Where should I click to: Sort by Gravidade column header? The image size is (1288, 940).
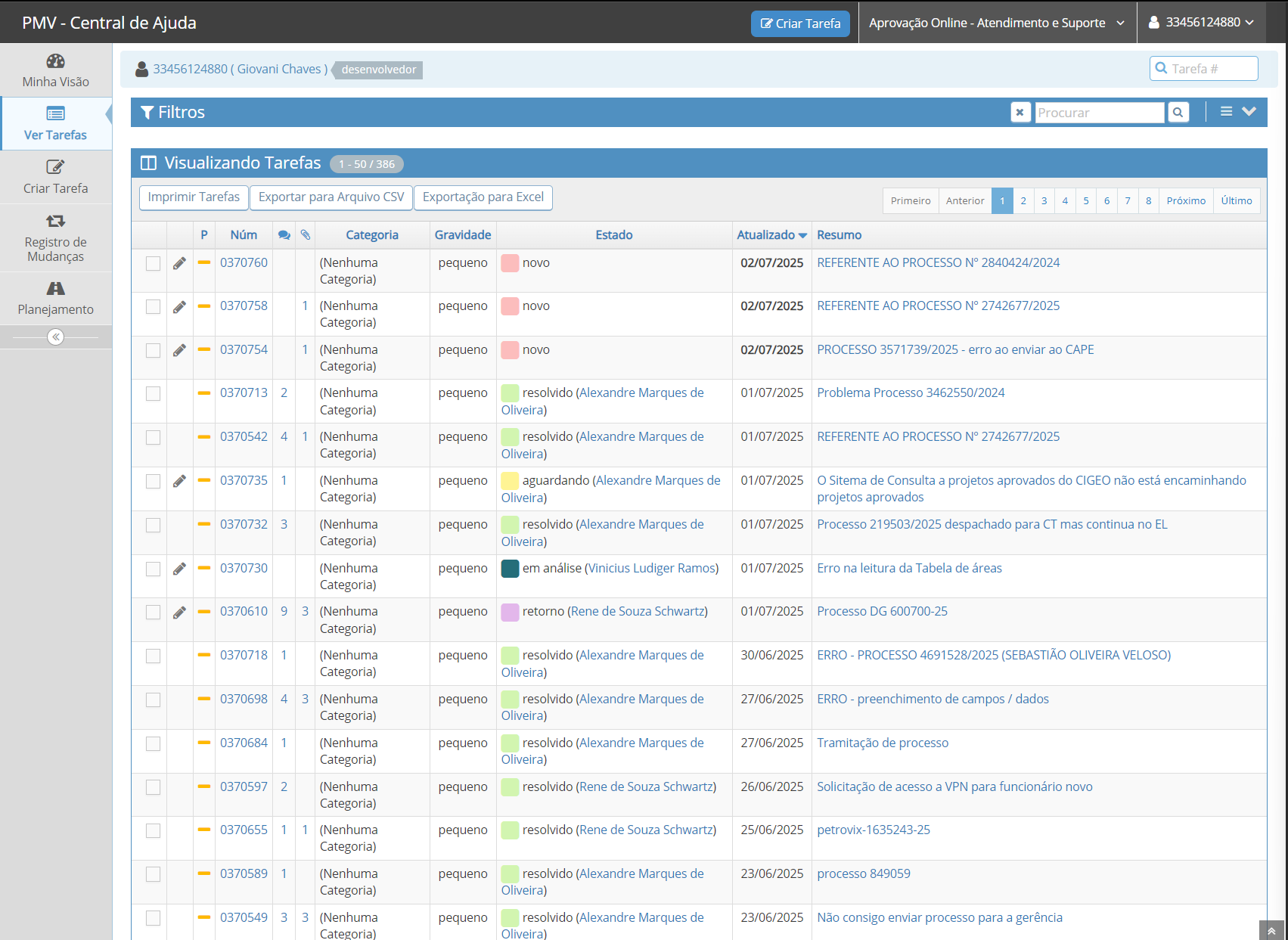[463, 235]
